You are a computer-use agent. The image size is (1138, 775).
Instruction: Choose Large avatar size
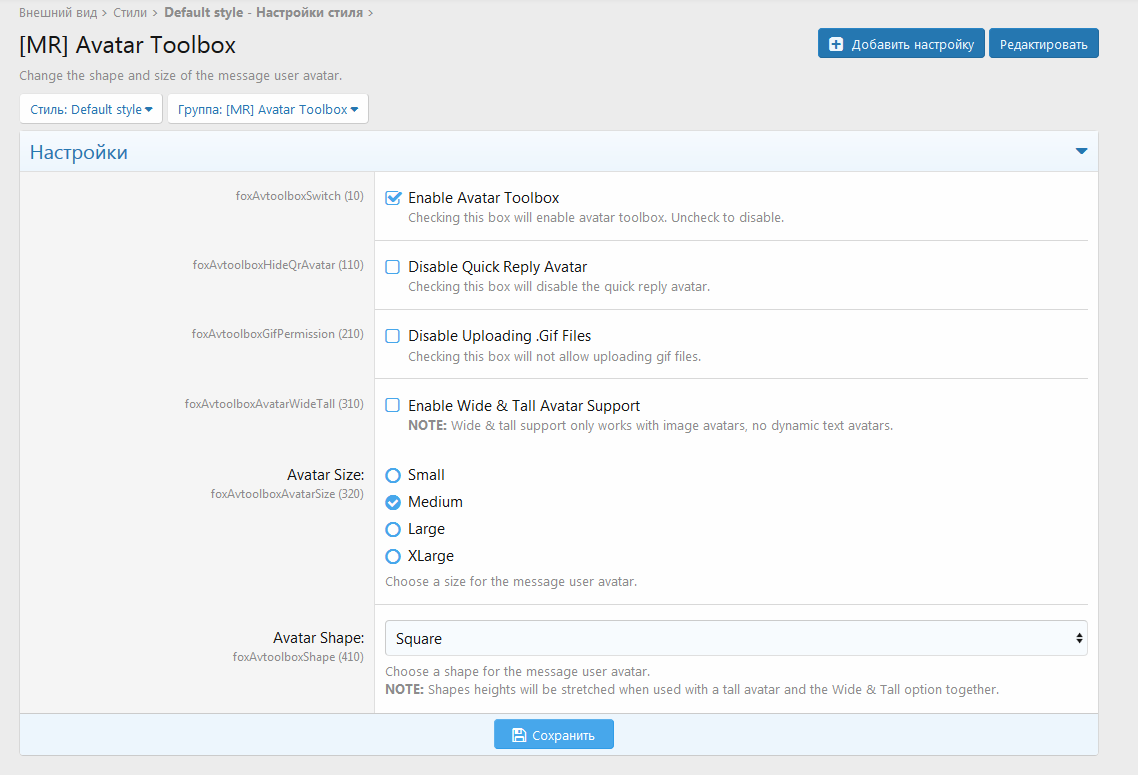[393, 529]
